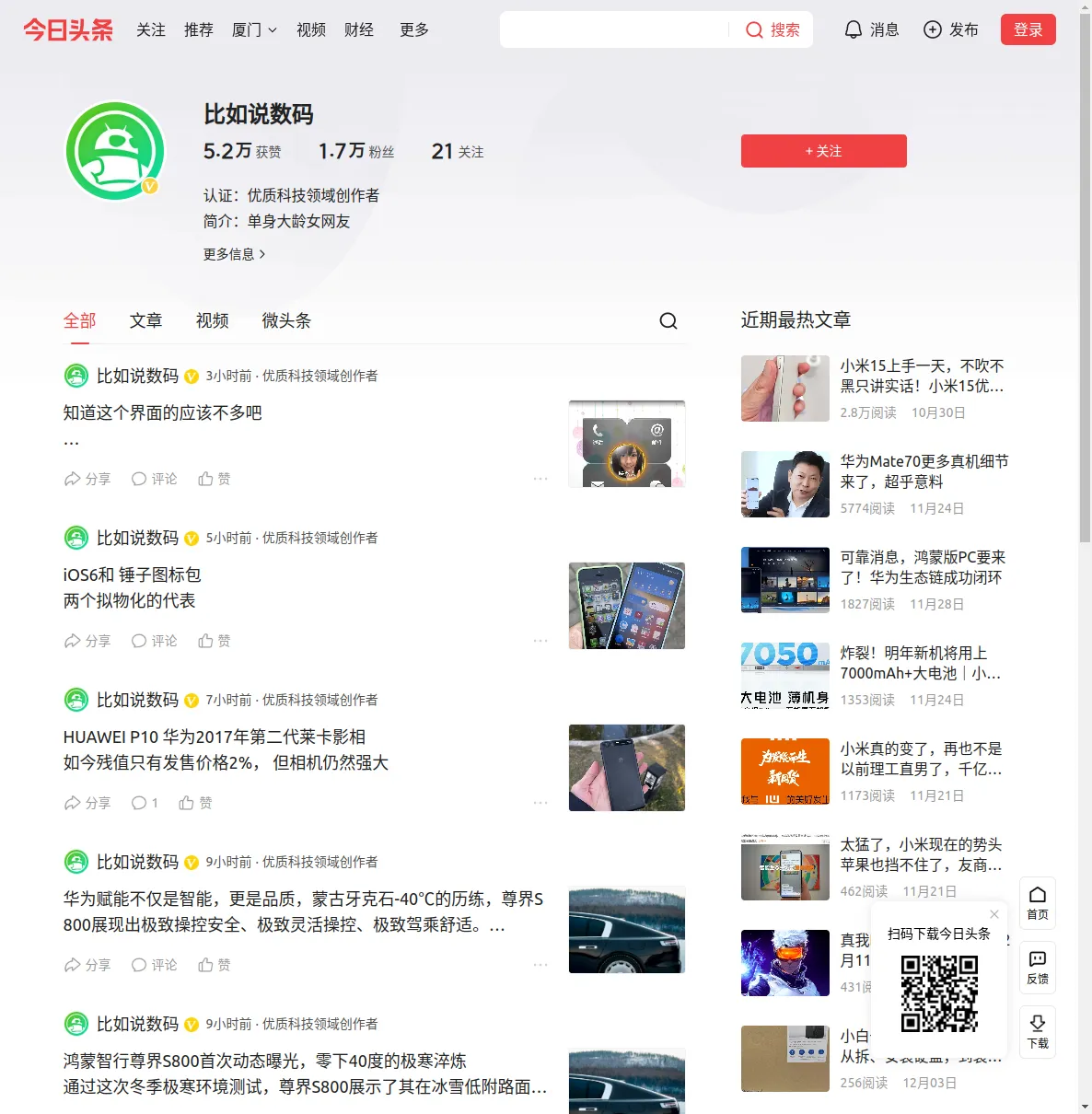Open thumbnail of 华为赋能 尊界S800 post

627,930
